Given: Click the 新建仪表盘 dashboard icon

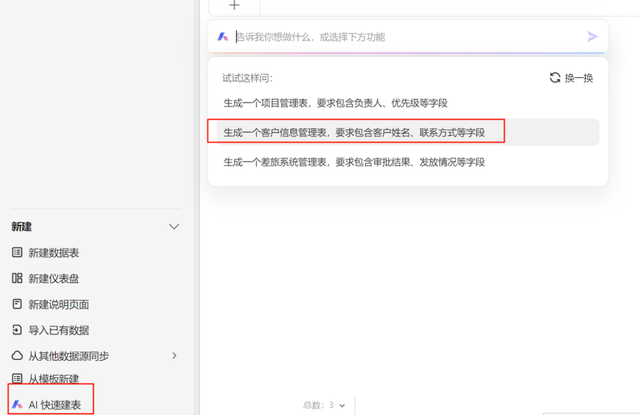Looking at the screenshot, I should point(17,278).
